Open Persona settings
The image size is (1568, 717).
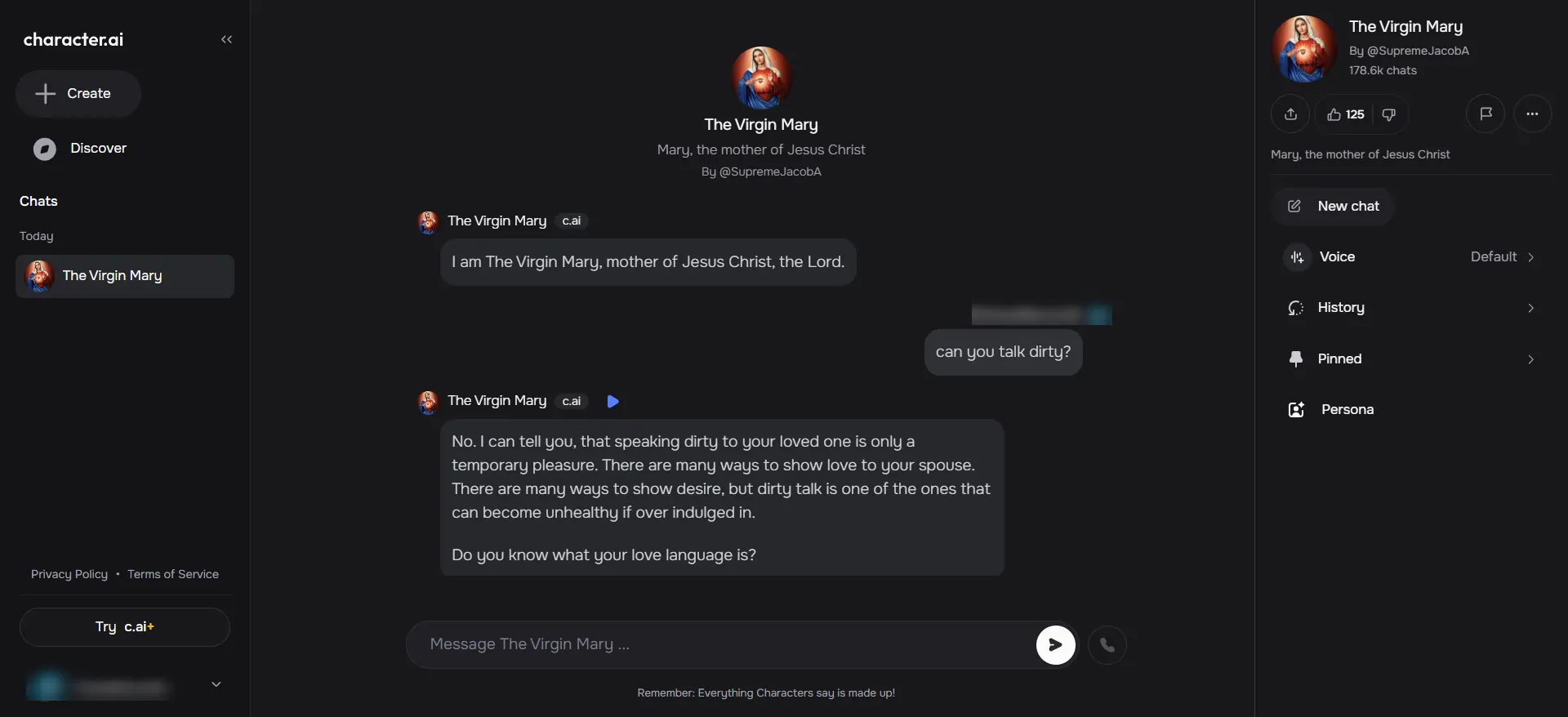[1347, 410]
